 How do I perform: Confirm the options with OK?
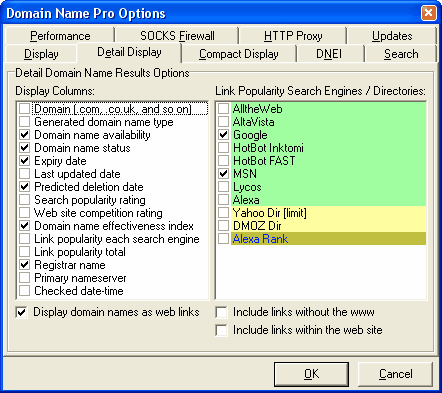[311, 374]
